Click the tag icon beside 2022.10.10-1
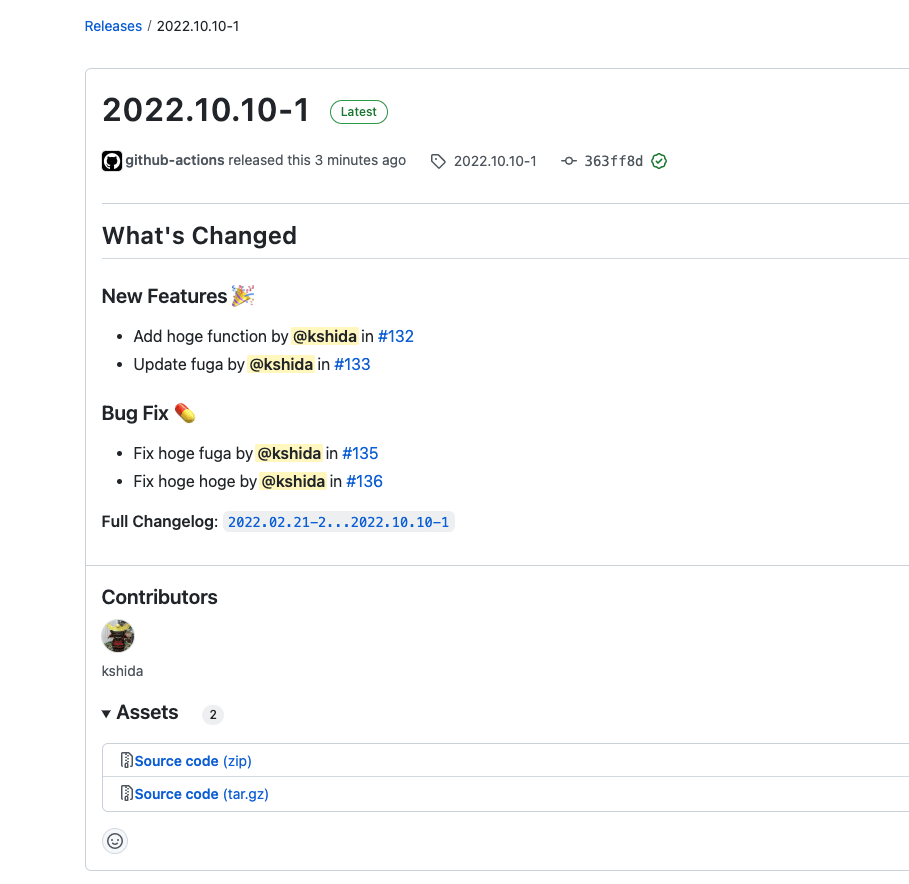Image resolution: width=909 pixels, height=884 pixels. pyautogui.click(x=438, y=161)
